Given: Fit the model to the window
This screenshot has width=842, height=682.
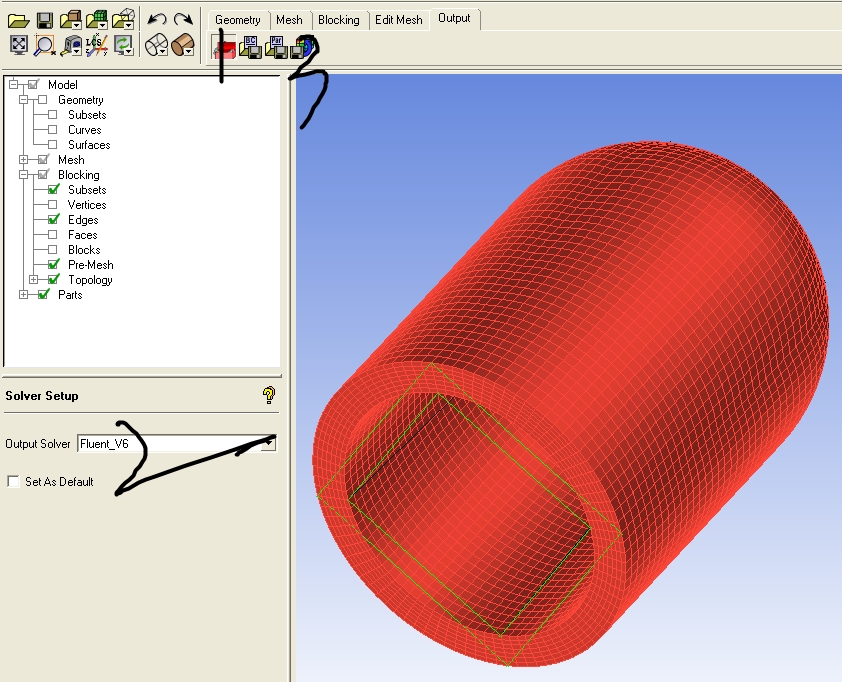Looking at the screenshot, I should click(x=19, y=45).
